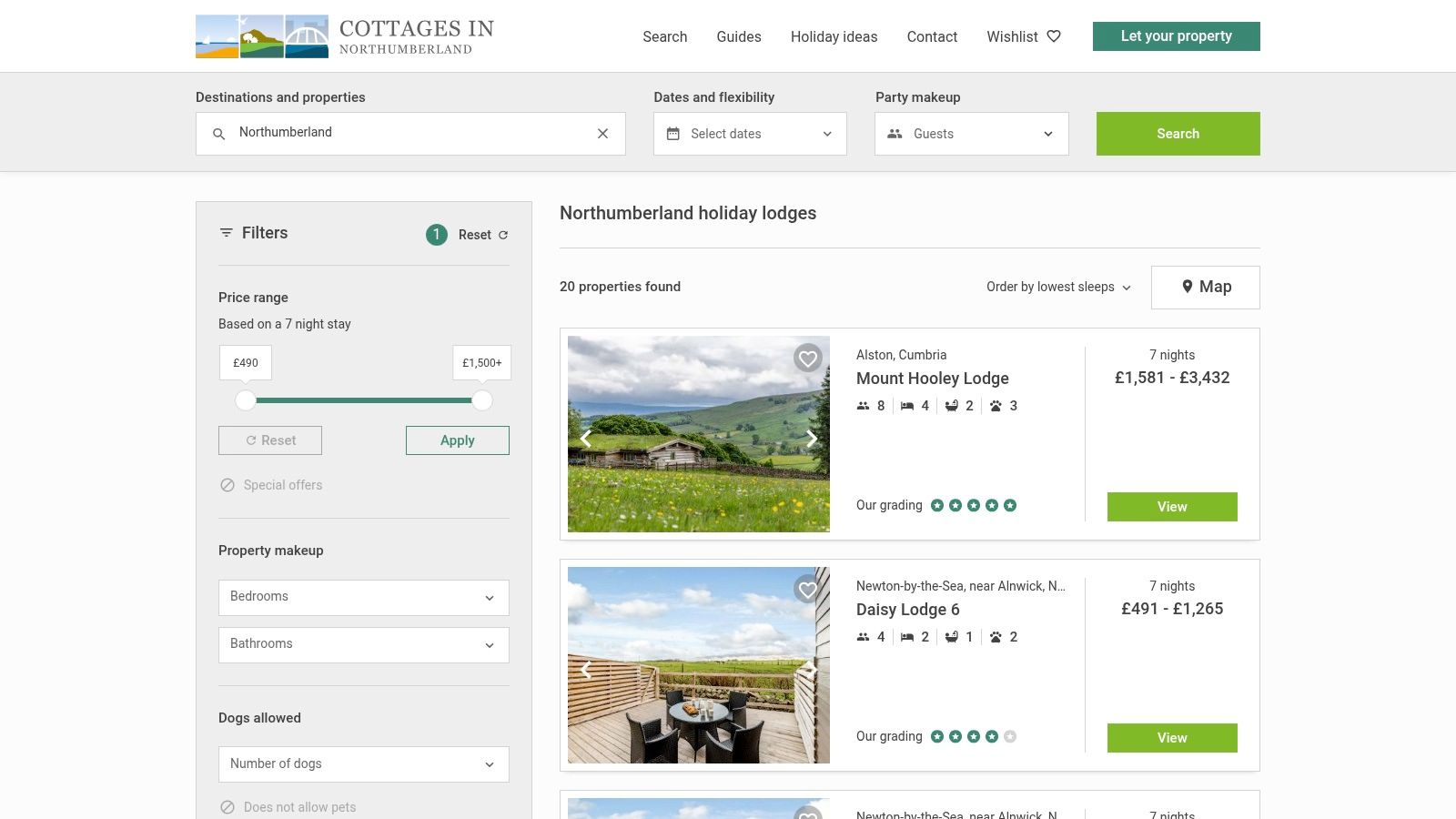Show previous photo of Mount Hooley Lodge
Image resolution: width=1456 pixels, height=819 pixels.
point(587,439)
